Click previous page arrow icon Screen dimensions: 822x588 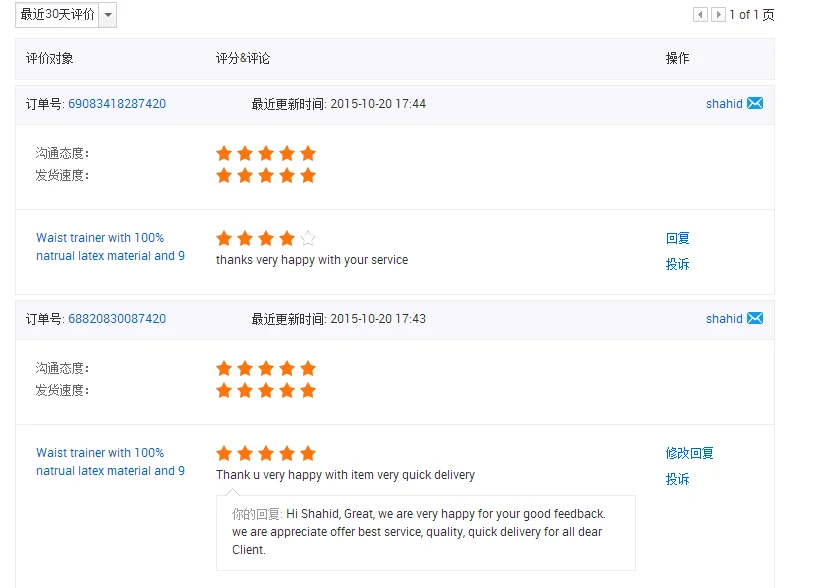[x=700, y=15]
